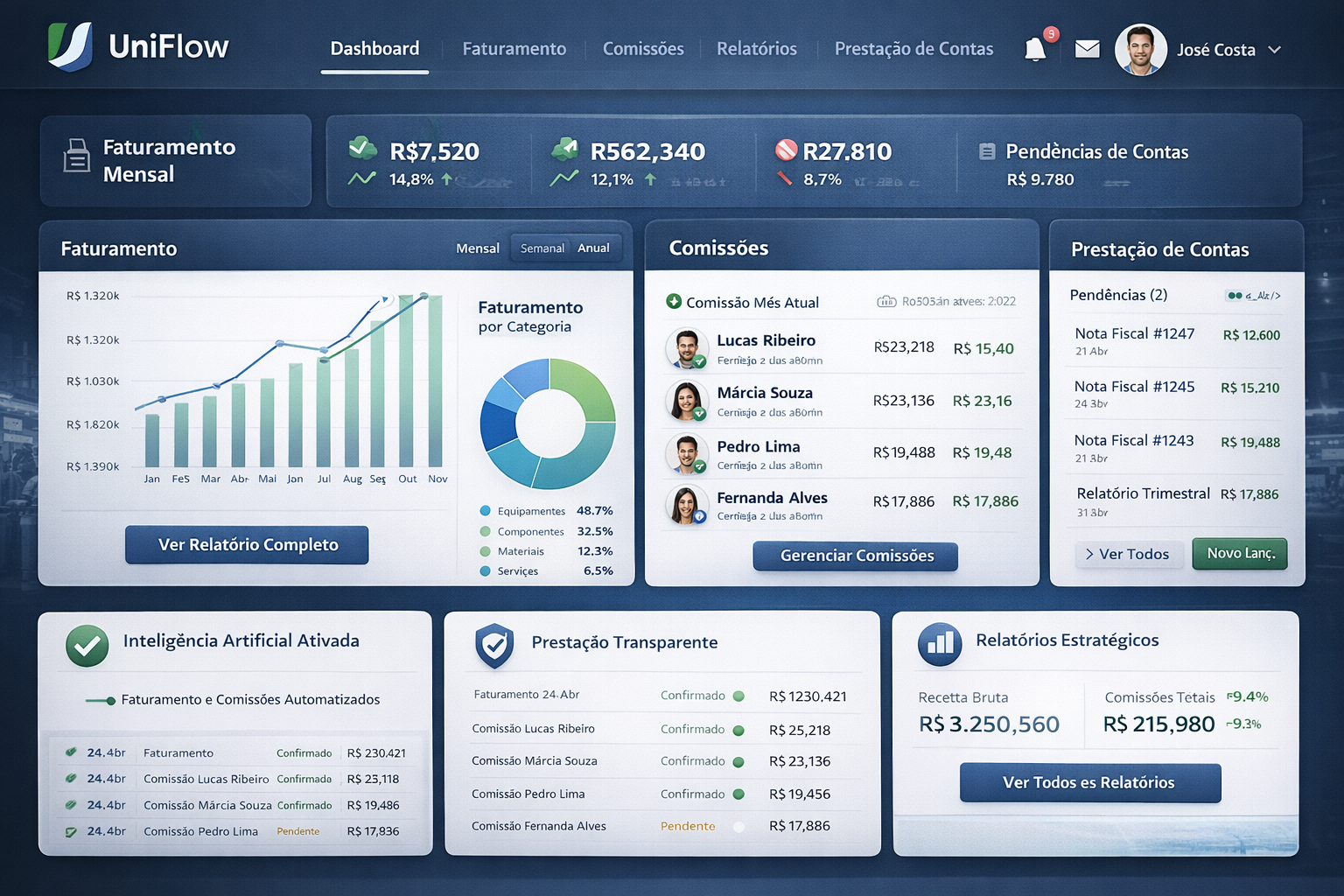This screenshot has width=1344, height=896.
Task: Switch chart to Semanal view
Action: point(542,248)
